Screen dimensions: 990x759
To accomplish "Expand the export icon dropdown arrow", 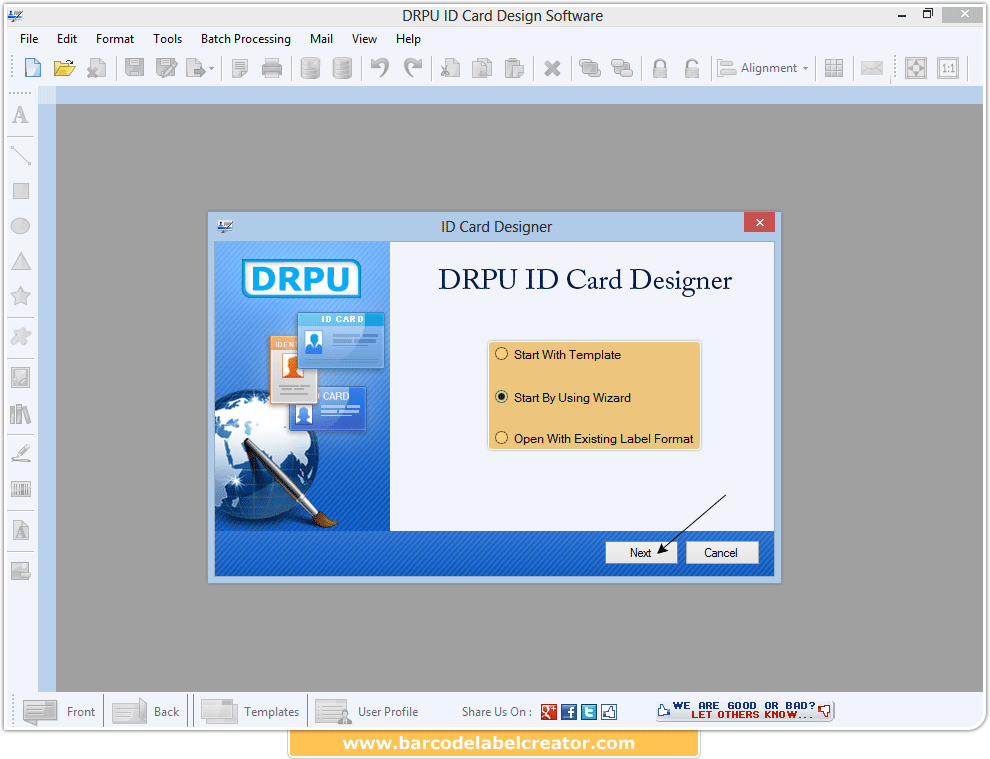I will (x=212, y=68).
